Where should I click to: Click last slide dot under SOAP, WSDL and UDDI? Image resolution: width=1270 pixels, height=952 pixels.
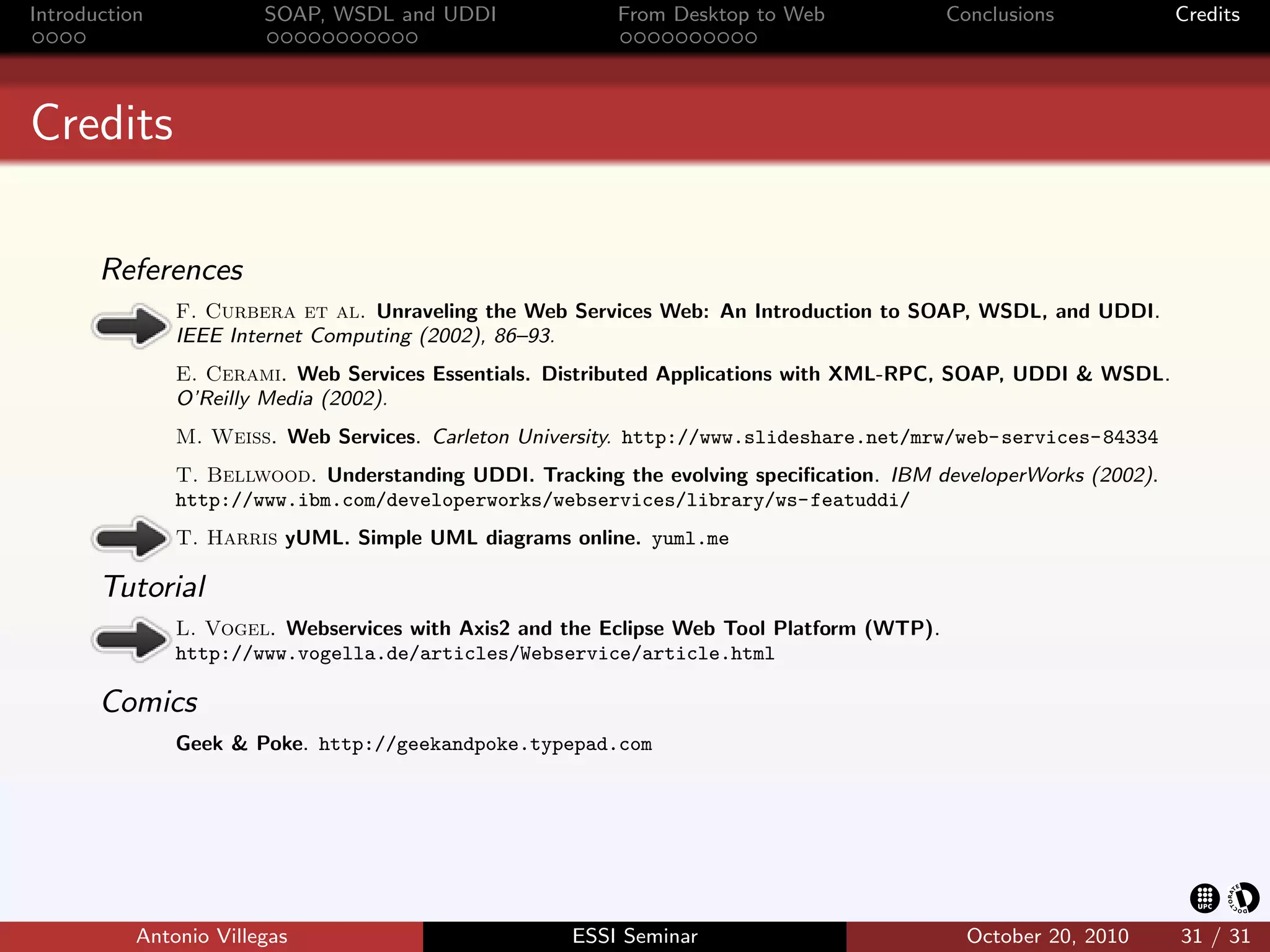(x=411, y=38)
